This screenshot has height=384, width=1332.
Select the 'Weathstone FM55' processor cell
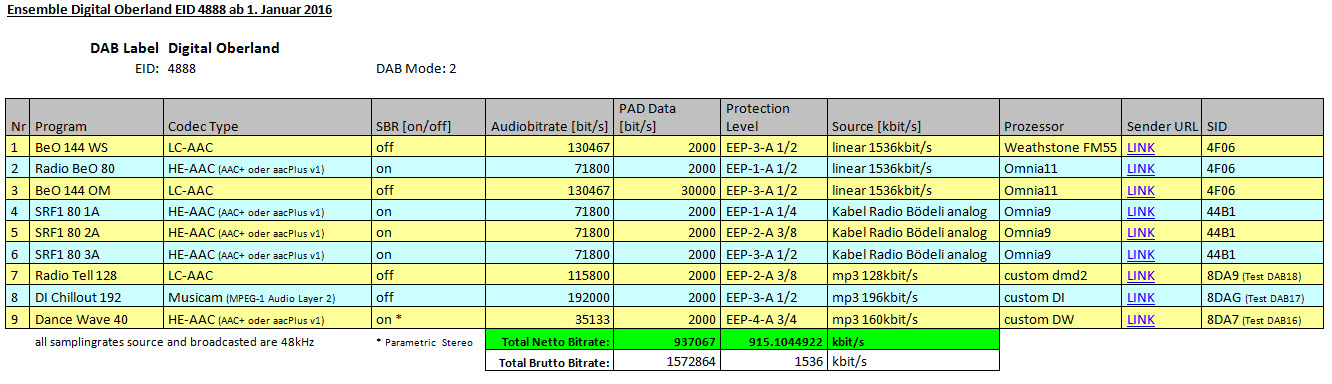tap(1061, 147)
